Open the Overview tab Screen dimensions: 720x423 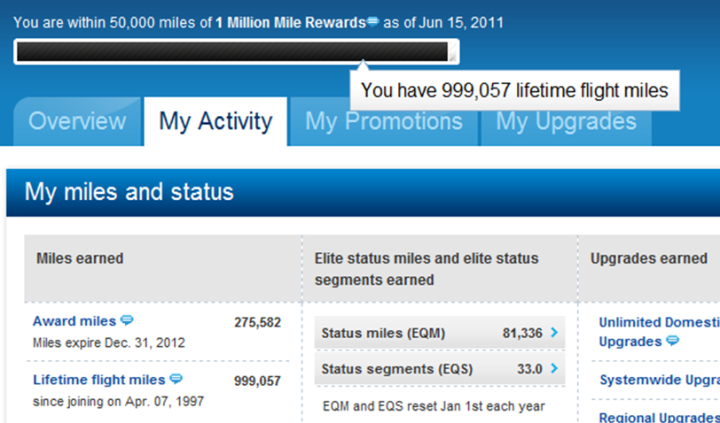tap(77, 122)
